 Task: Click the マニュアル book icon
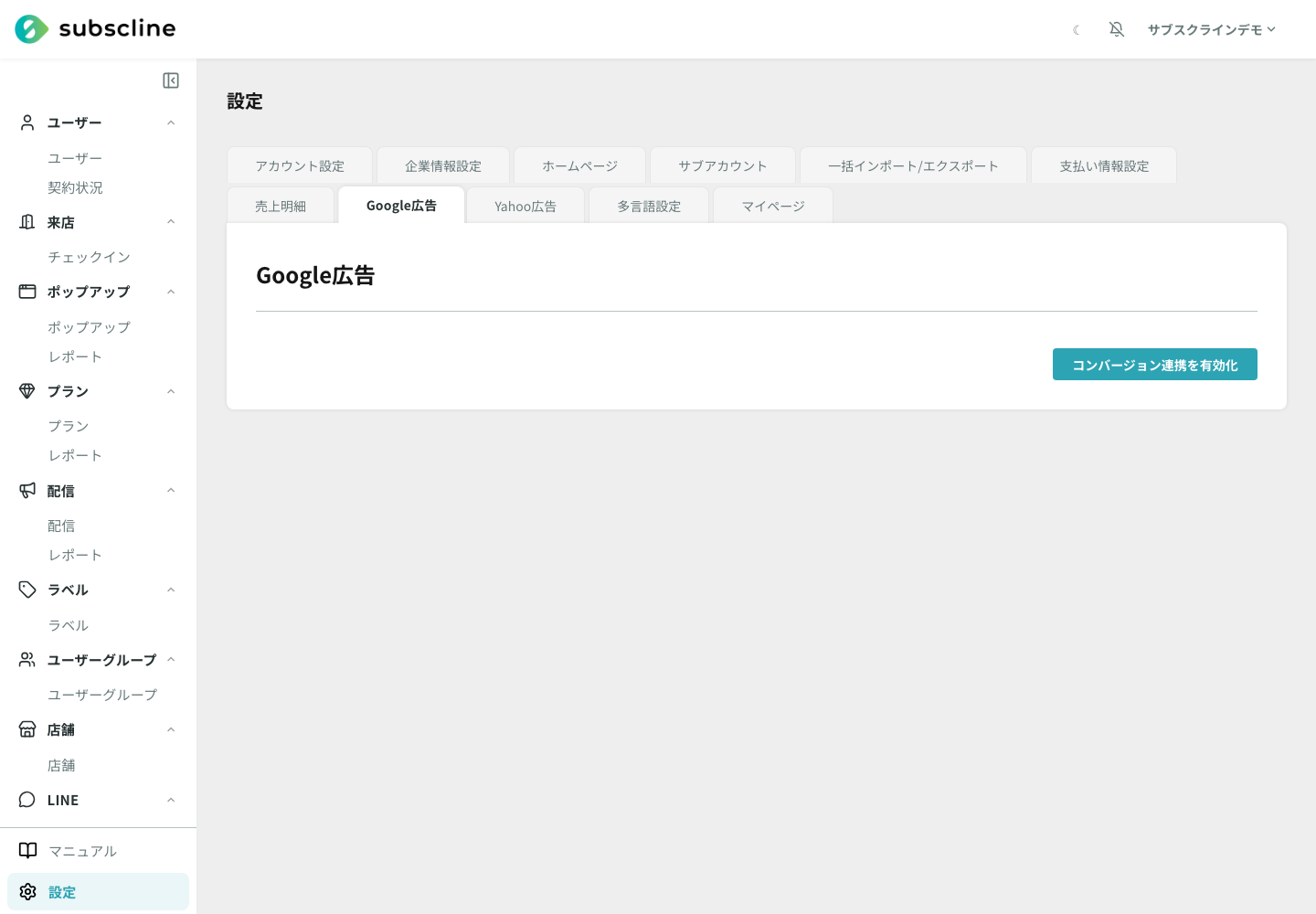(x=28, y=851)
